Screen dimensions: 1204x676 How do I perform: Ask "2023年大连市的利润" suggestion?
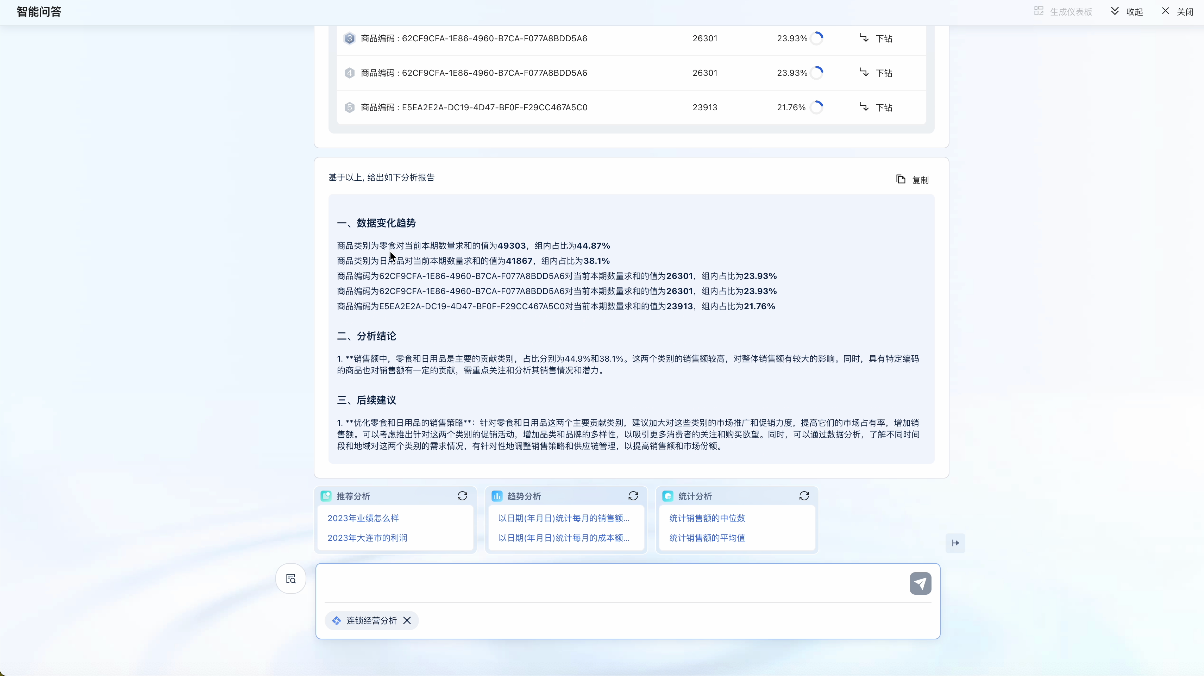[x=367, y=538]
